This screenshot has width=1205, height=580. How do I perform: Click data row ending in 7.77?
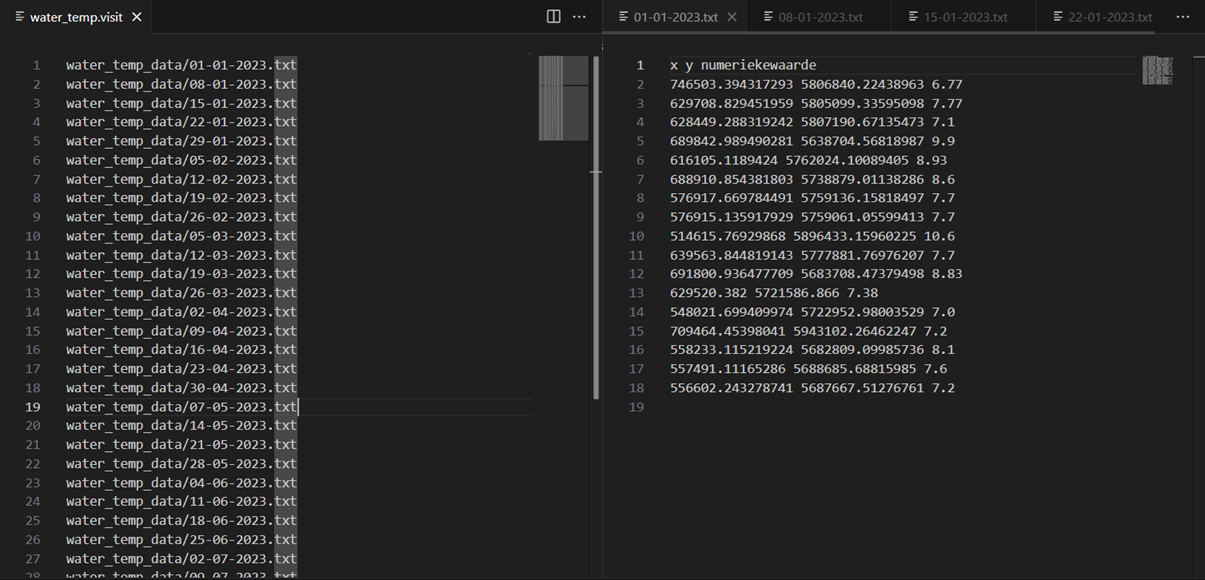tap(816, 103)
